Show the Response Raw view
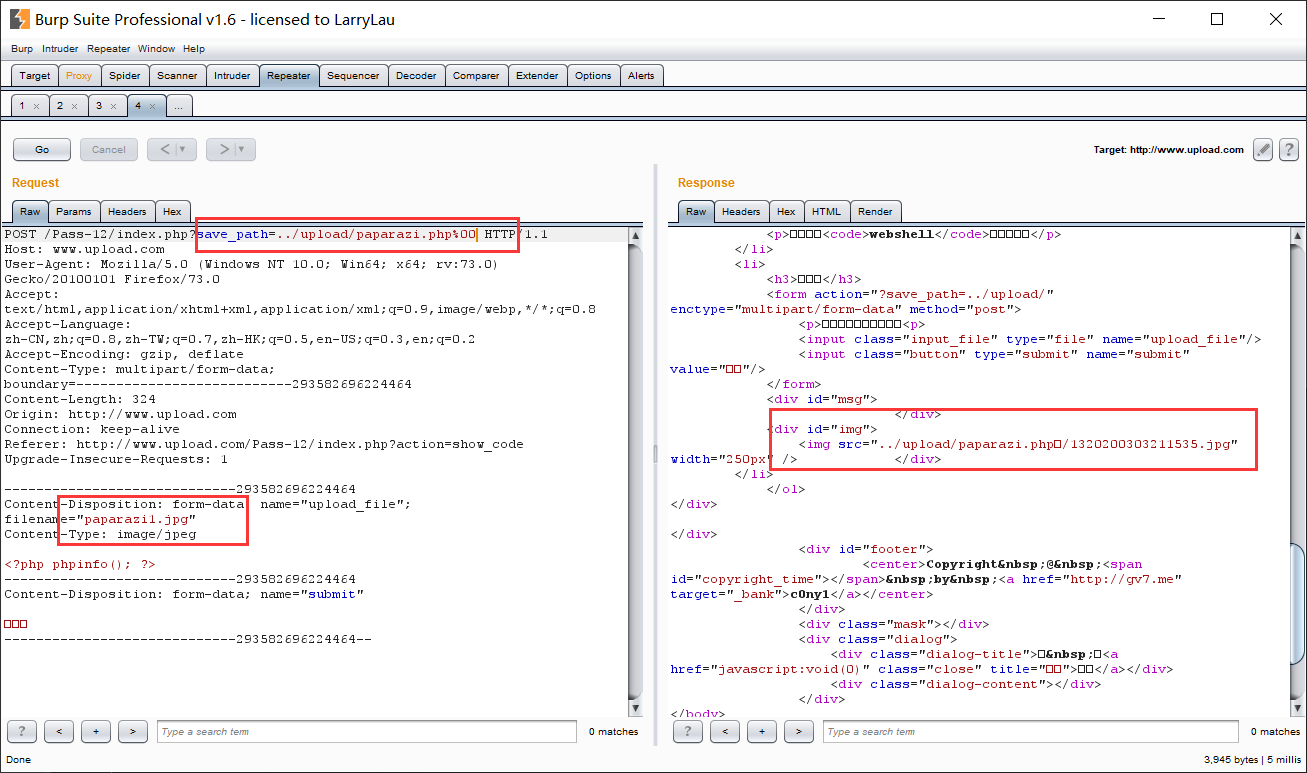This screenshot has height=773, width=1307. (696, 211)
